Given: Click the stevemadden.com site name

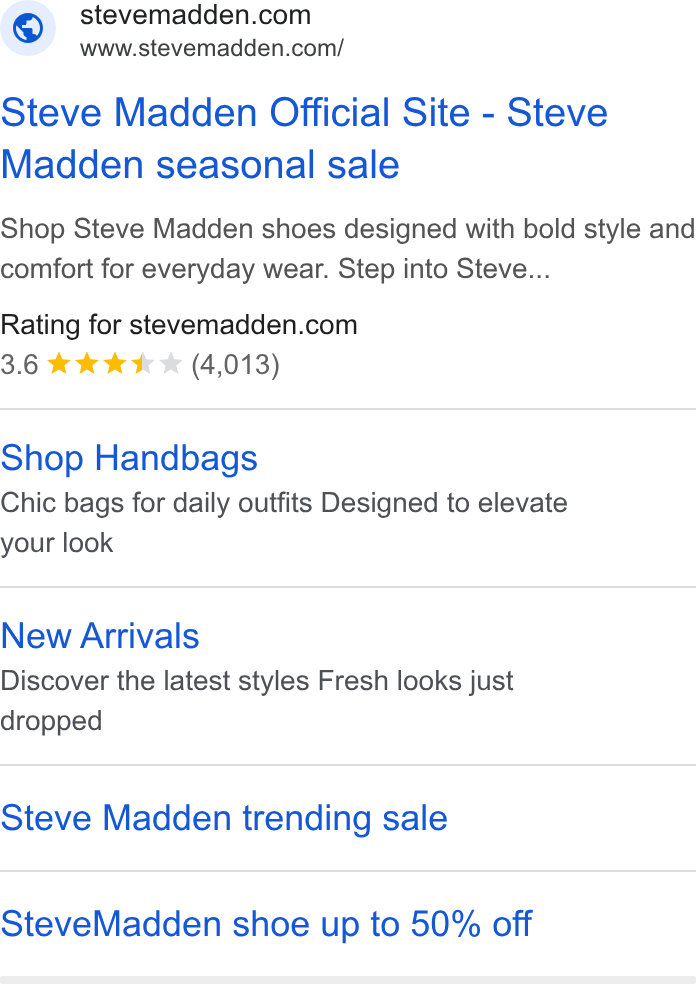Looking at the screenshot, I should (x=196, y=15).
